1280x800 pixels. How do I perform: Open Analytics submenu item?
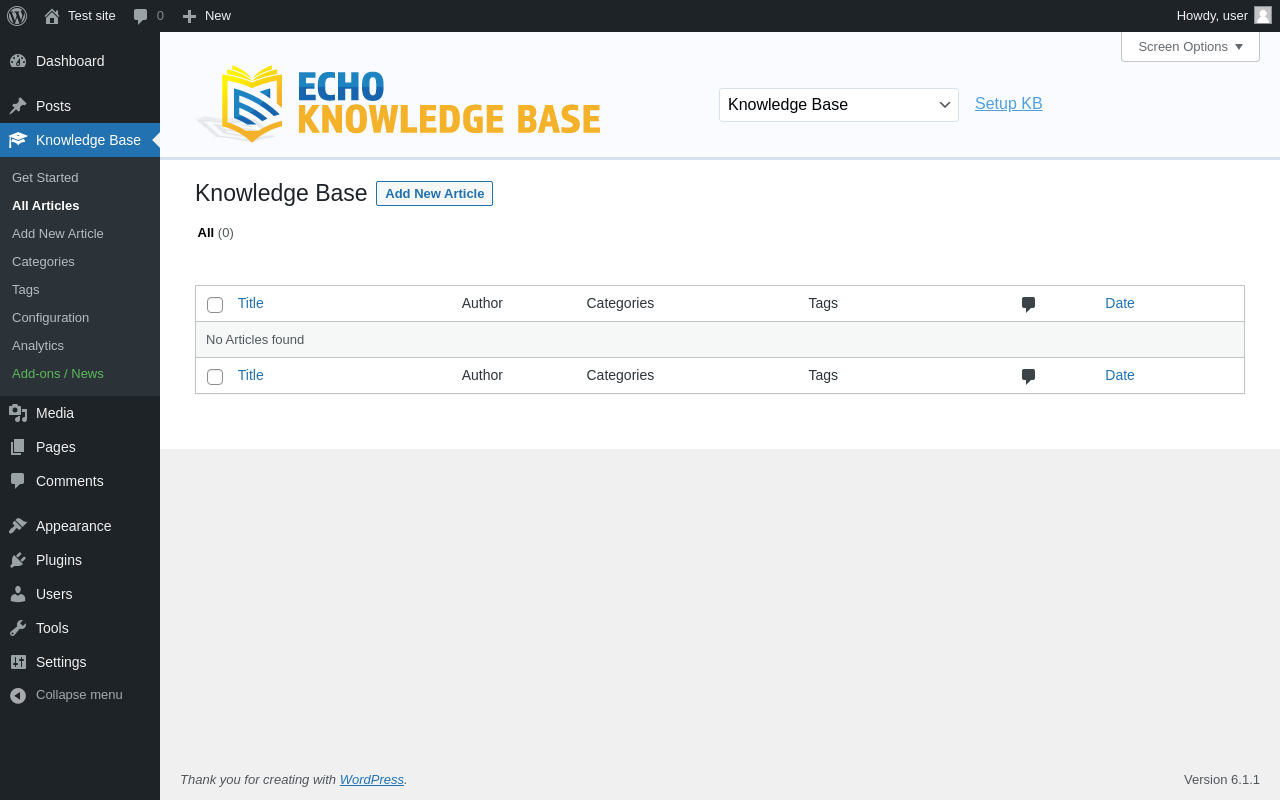pyautogui.click(x=38, y=346)
